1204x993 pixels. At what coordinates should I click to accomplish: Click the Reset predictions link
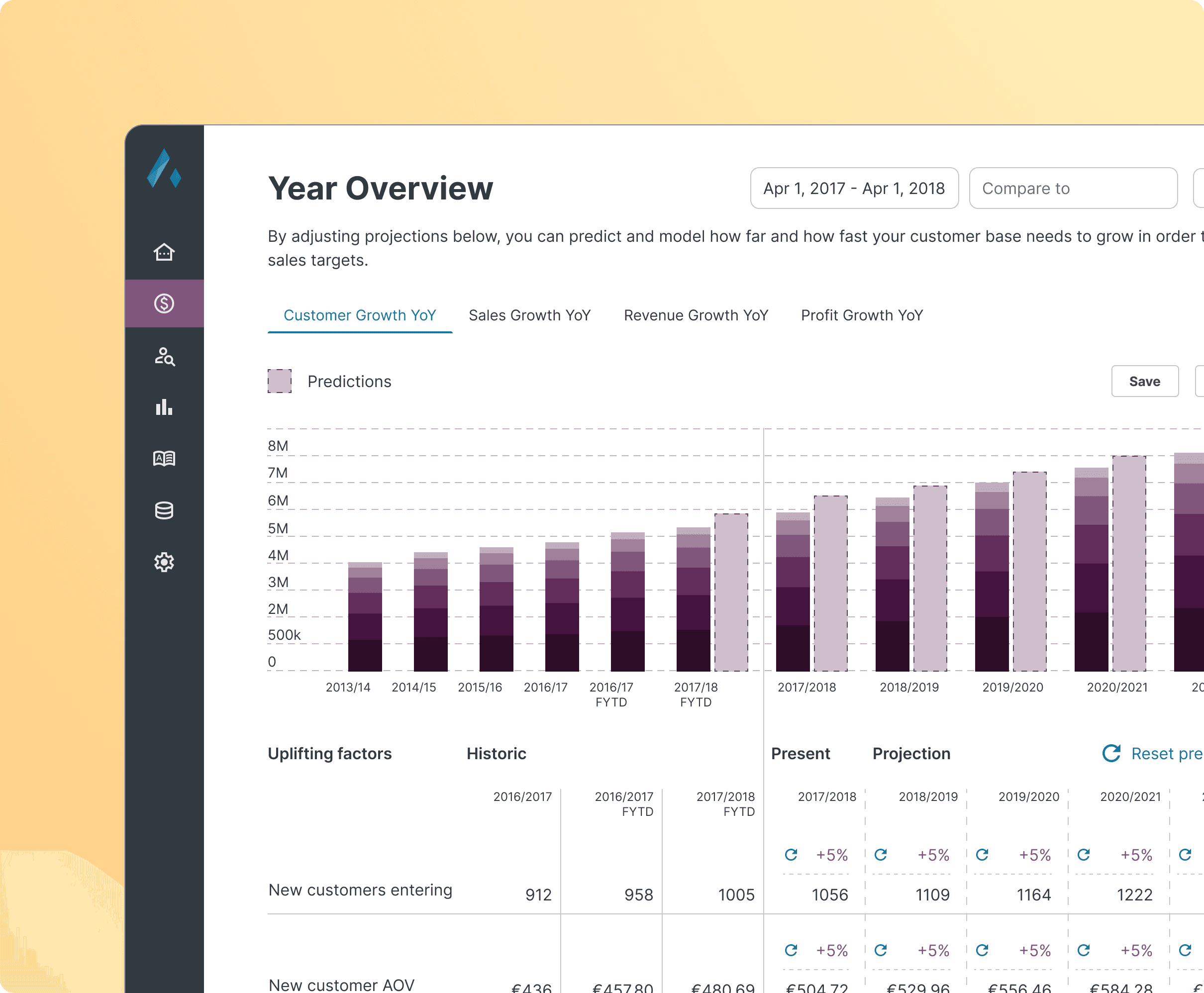point(1167,753)
